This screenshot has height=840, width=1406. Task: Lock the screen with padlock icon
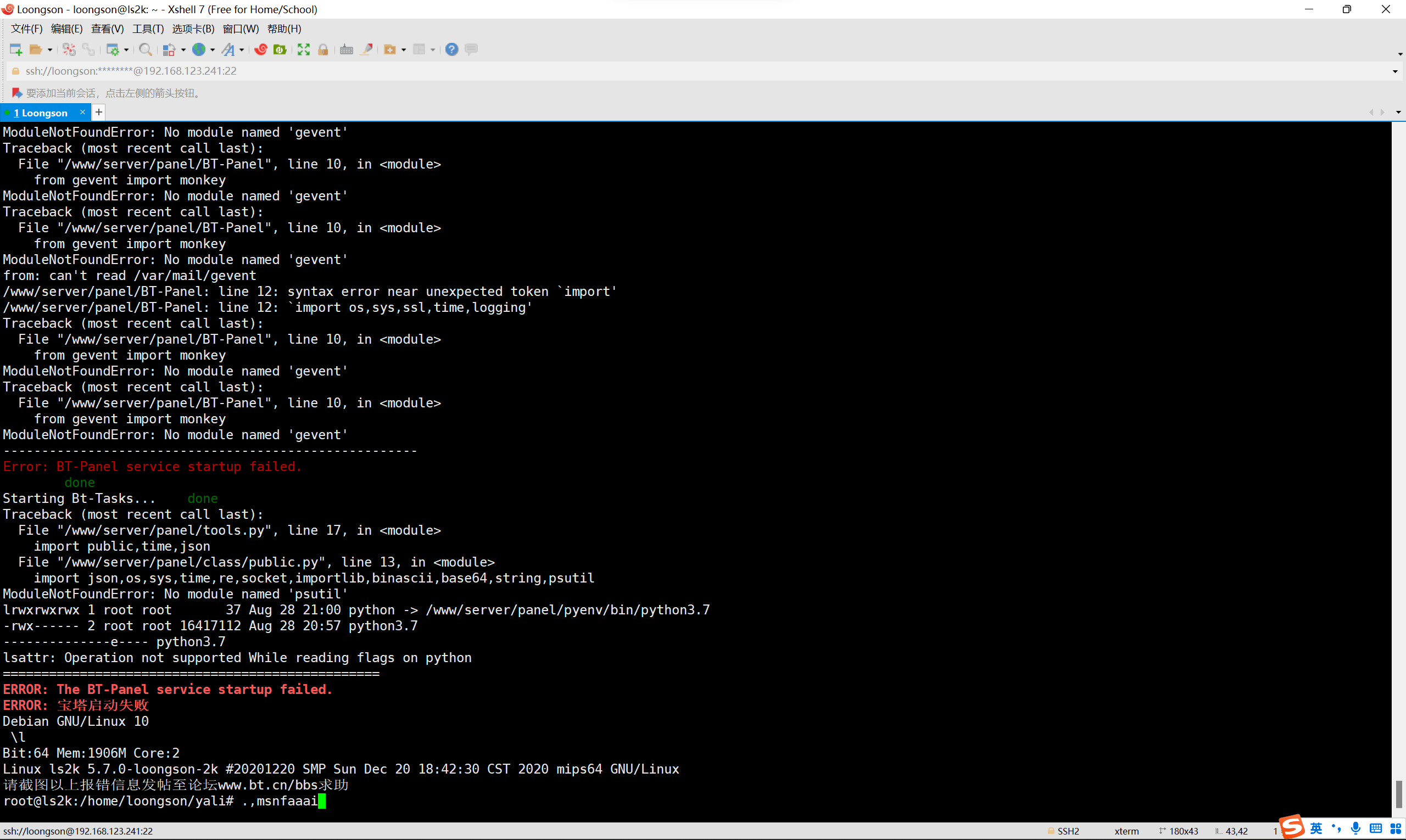click(x=323, y=50)
